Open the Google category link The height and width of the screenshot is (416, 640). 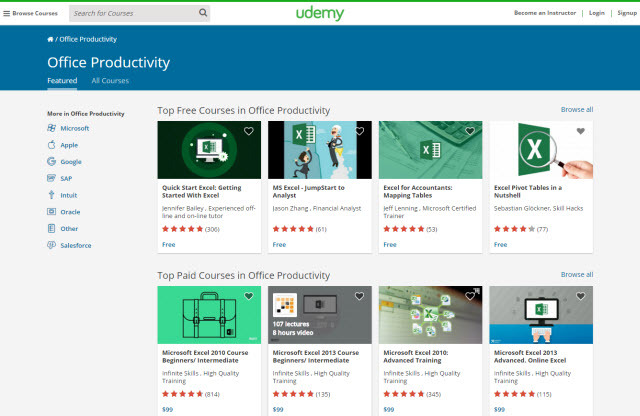click(x=71, y=162)
